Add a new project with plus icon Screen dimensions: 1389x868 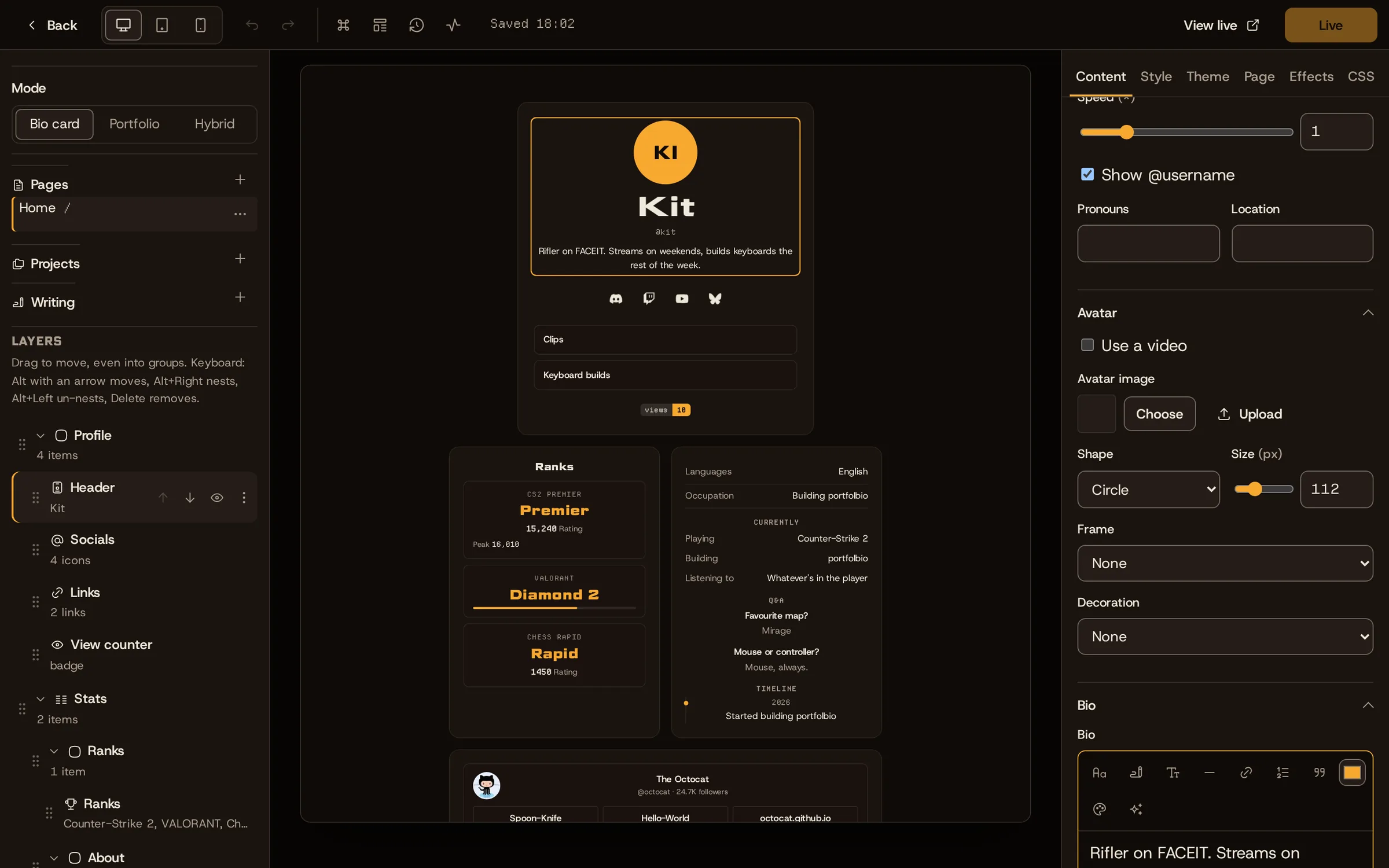click(x=240, y=259)
